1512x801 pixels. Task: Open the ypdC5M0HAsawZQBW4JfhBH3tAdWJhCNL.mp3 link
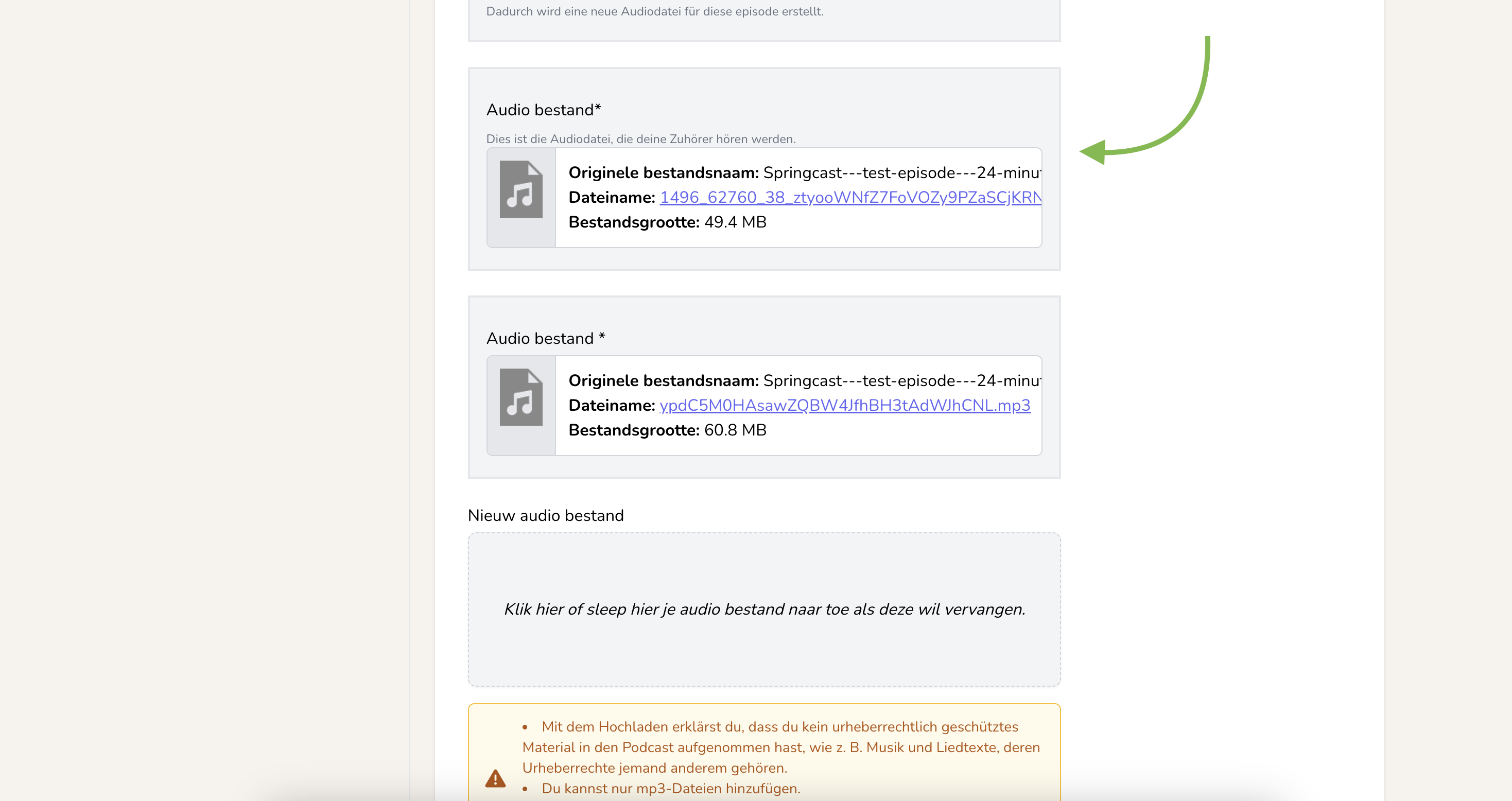(845, 405)
